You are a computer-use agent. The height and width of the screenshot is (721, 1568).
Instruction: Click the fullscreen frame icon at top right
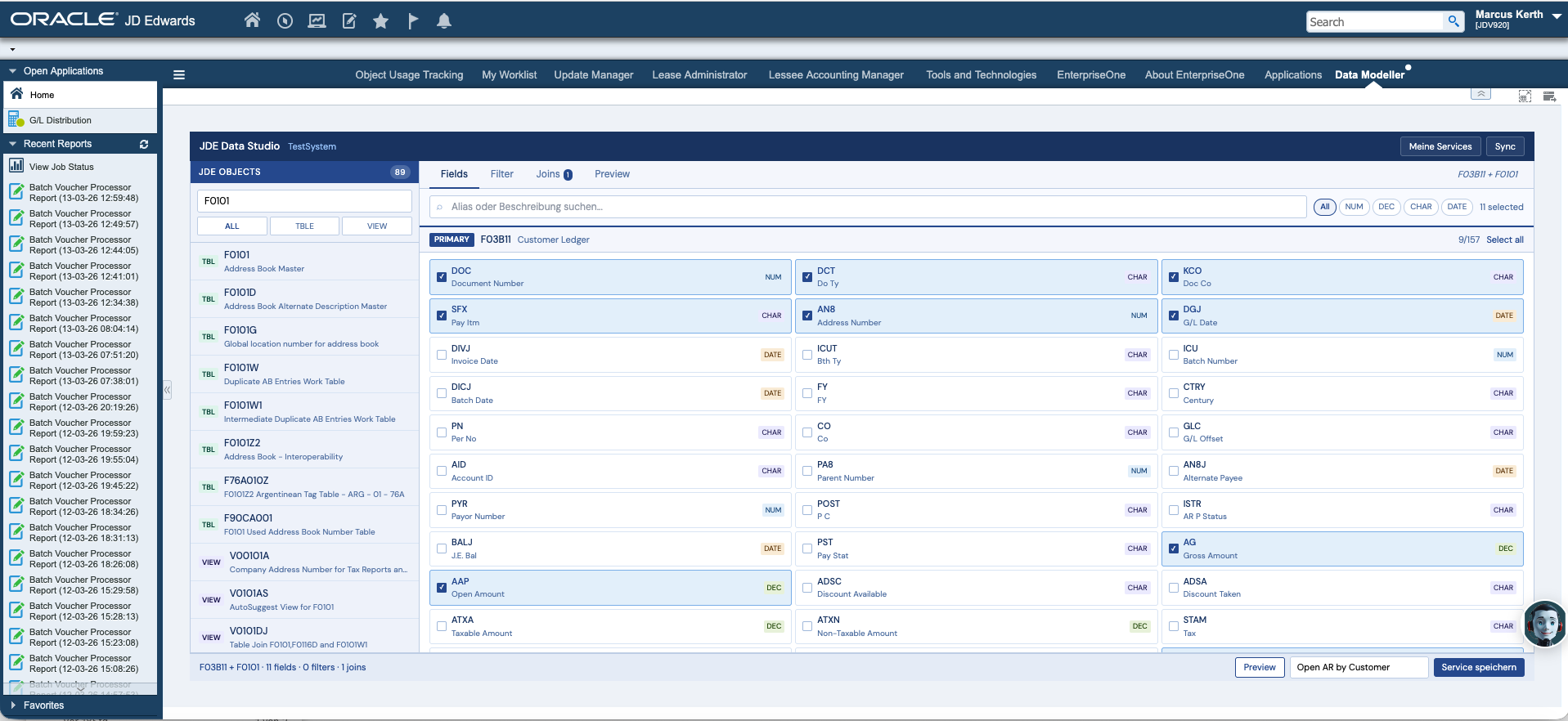coord(1525,96)
